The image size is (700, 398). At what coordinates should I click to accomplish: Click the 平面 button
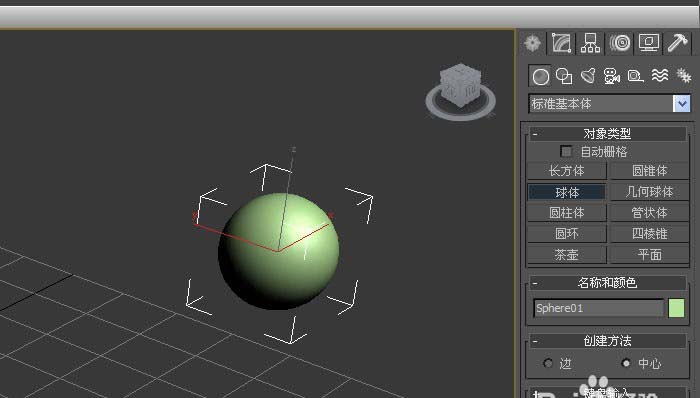[650, 255]
